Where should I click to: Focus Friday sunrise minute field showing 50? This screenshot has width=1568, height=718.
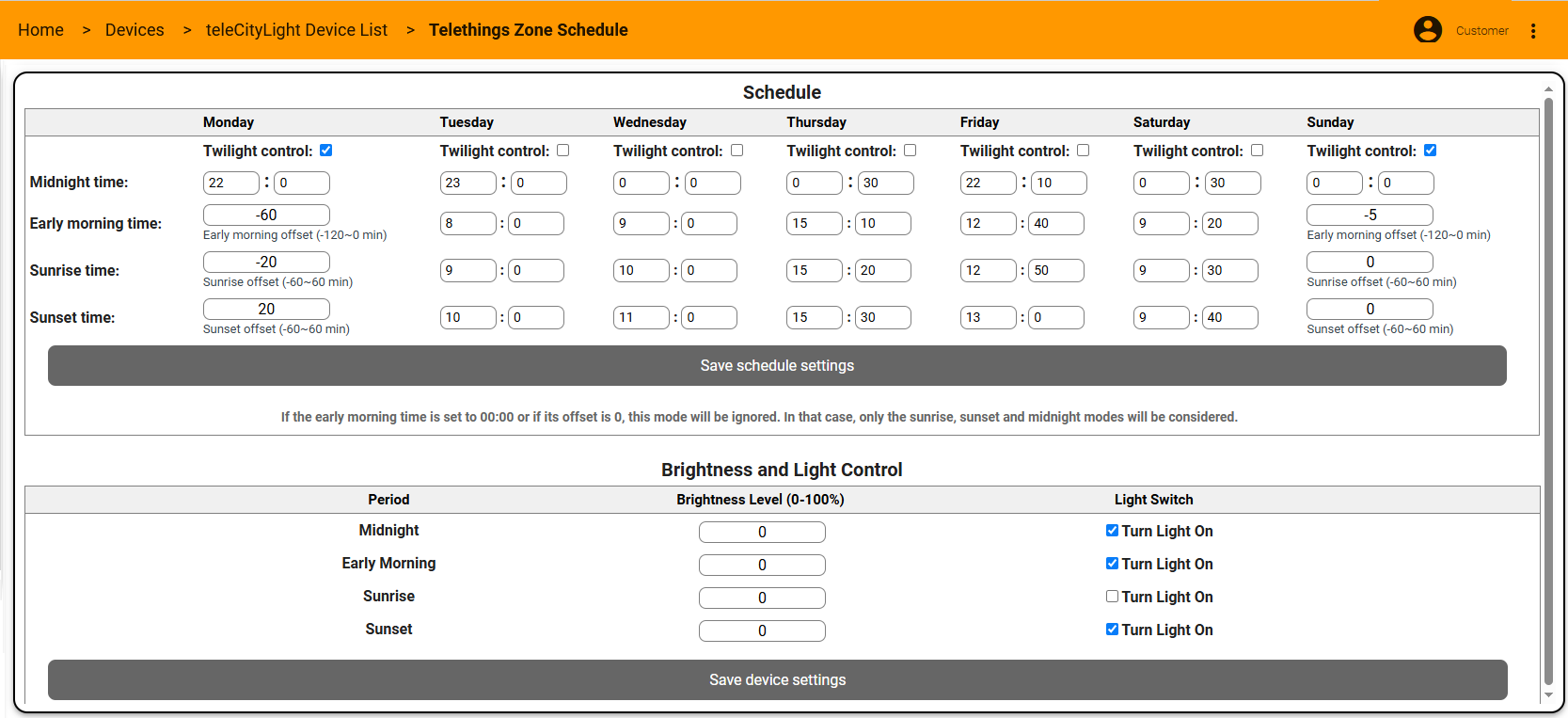1056,270
